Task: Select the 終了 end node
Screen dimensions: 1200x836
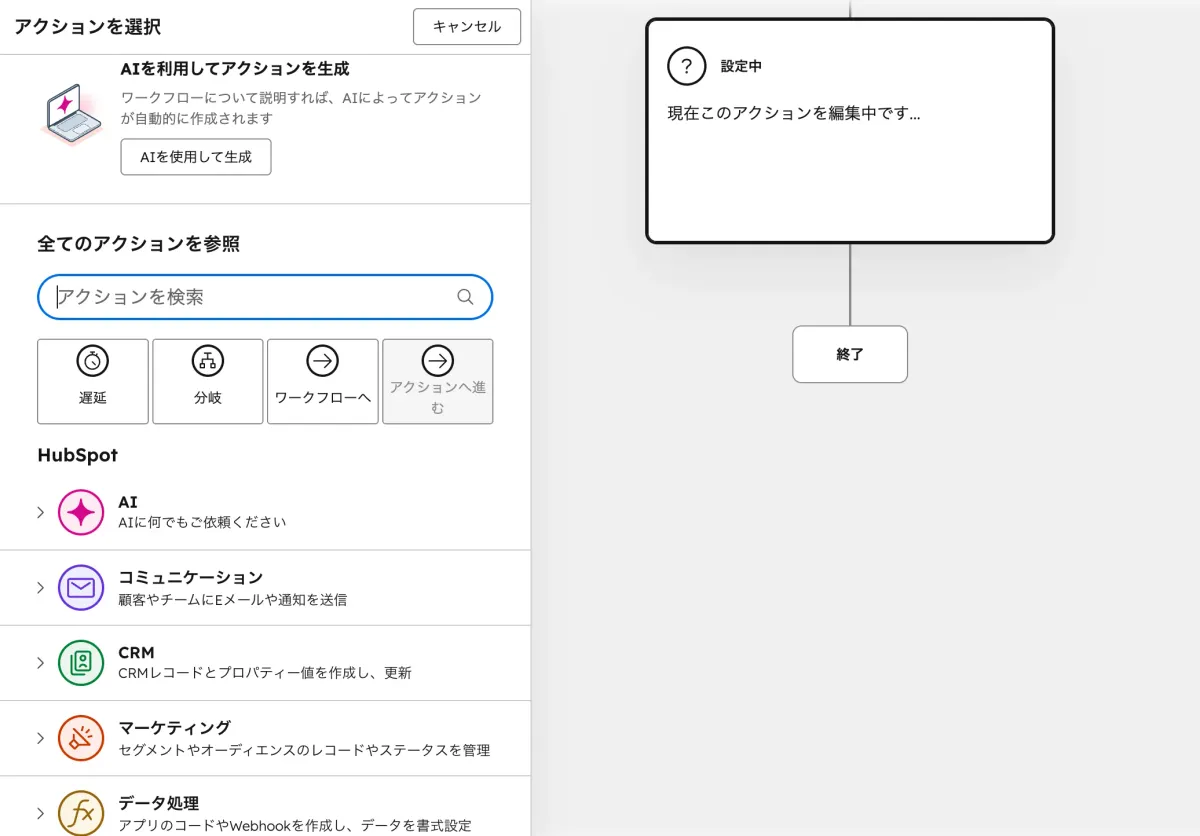Action: [849, 354]
